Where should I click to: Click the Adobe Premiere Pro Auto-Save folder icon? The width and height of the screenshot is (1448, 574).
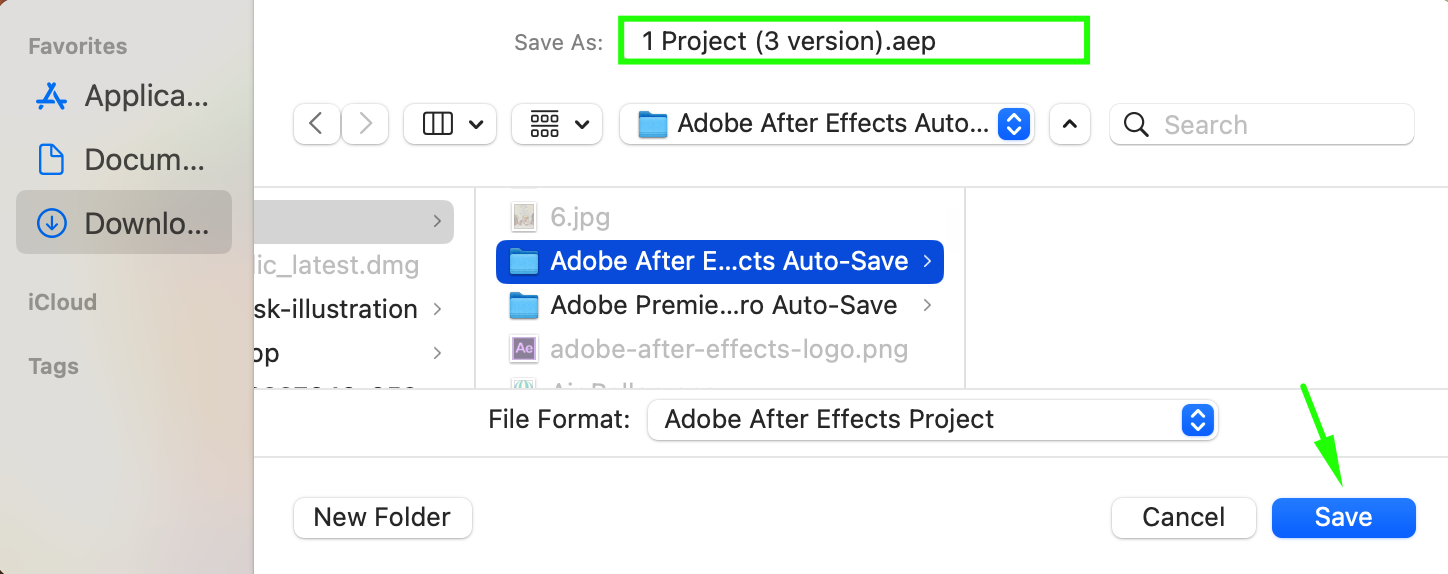point(523,305)
